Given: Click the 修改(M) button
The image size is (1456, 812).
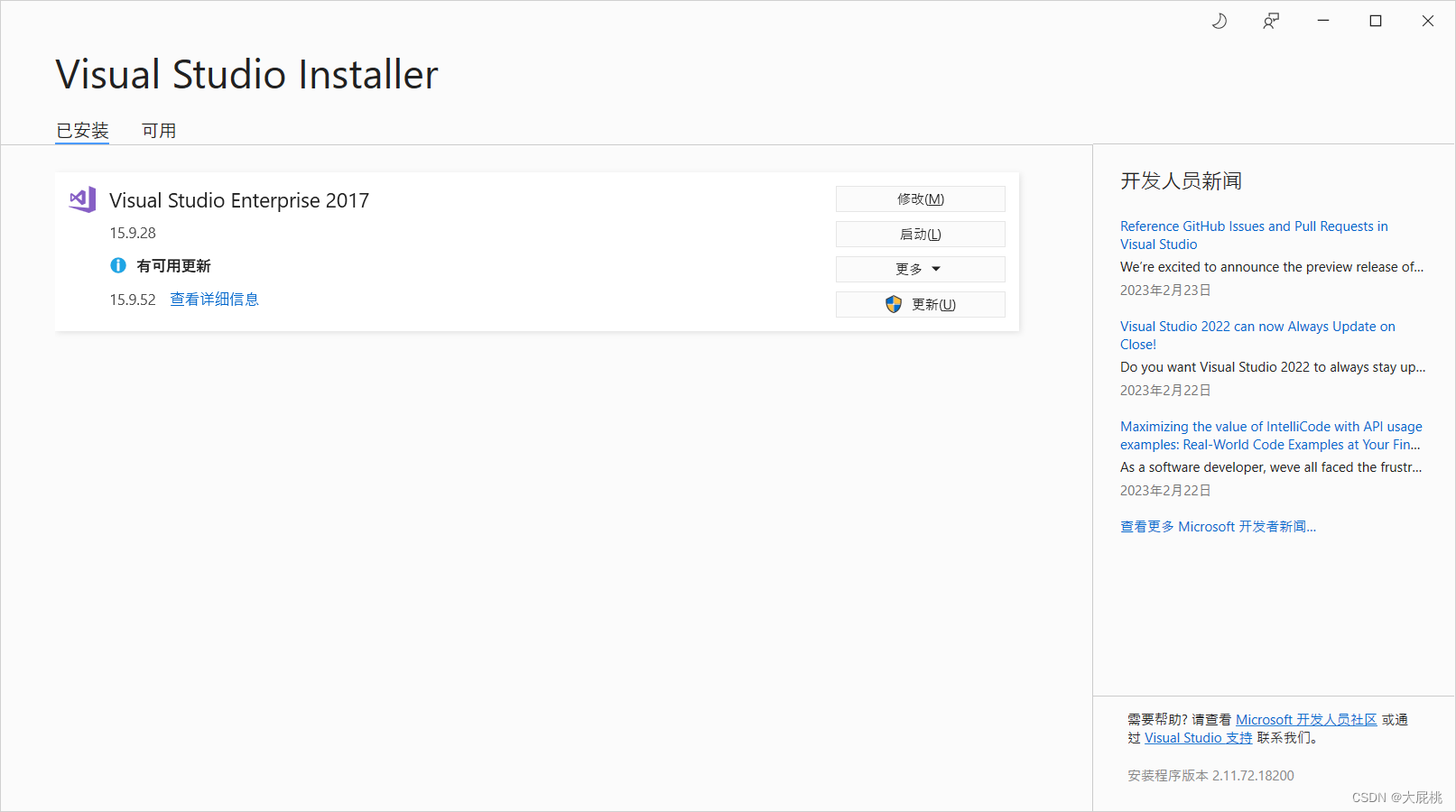Looking at the screenshot, I should click(x=921, y=198).
